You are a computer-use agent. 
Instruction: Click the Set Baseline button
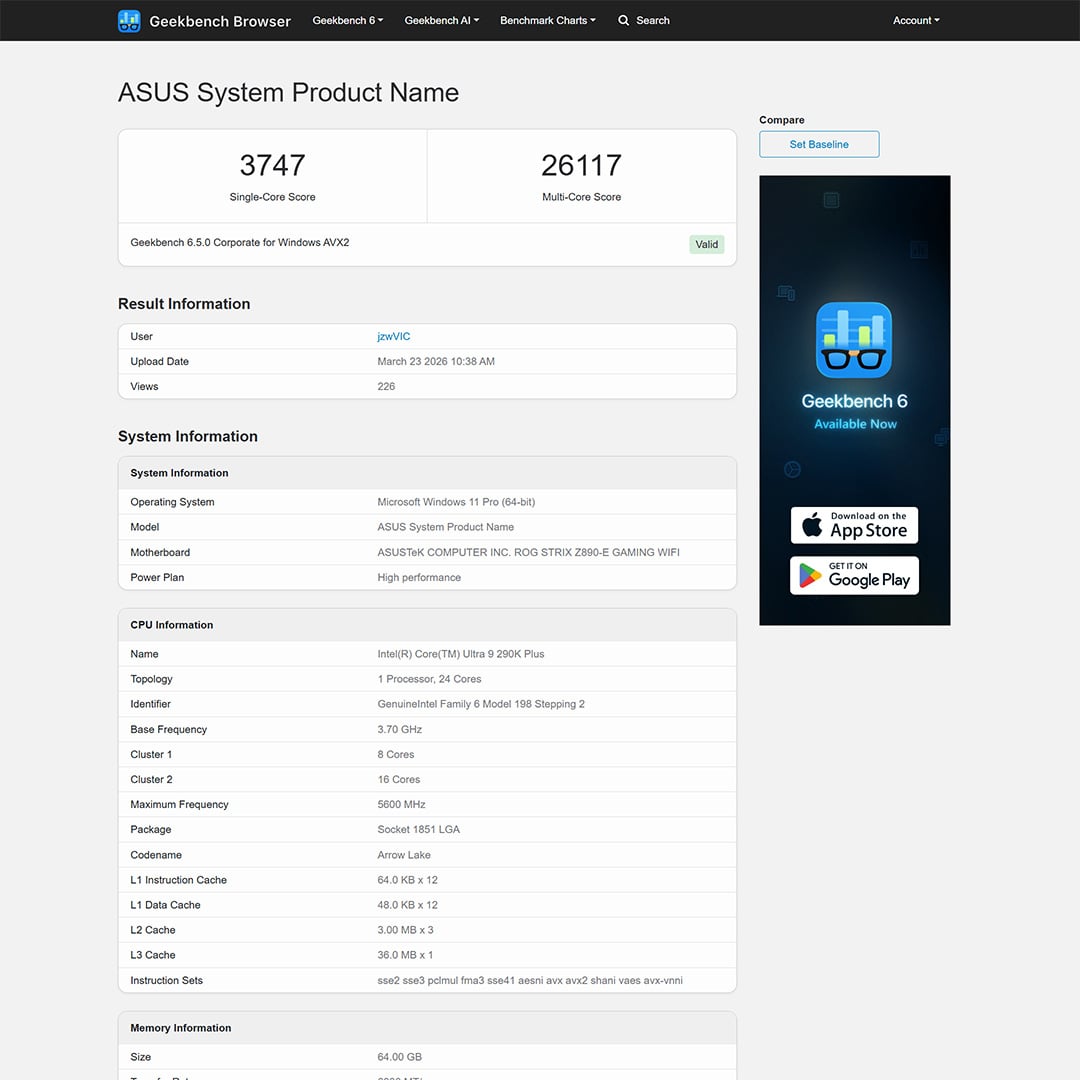[x=818, y=144]
